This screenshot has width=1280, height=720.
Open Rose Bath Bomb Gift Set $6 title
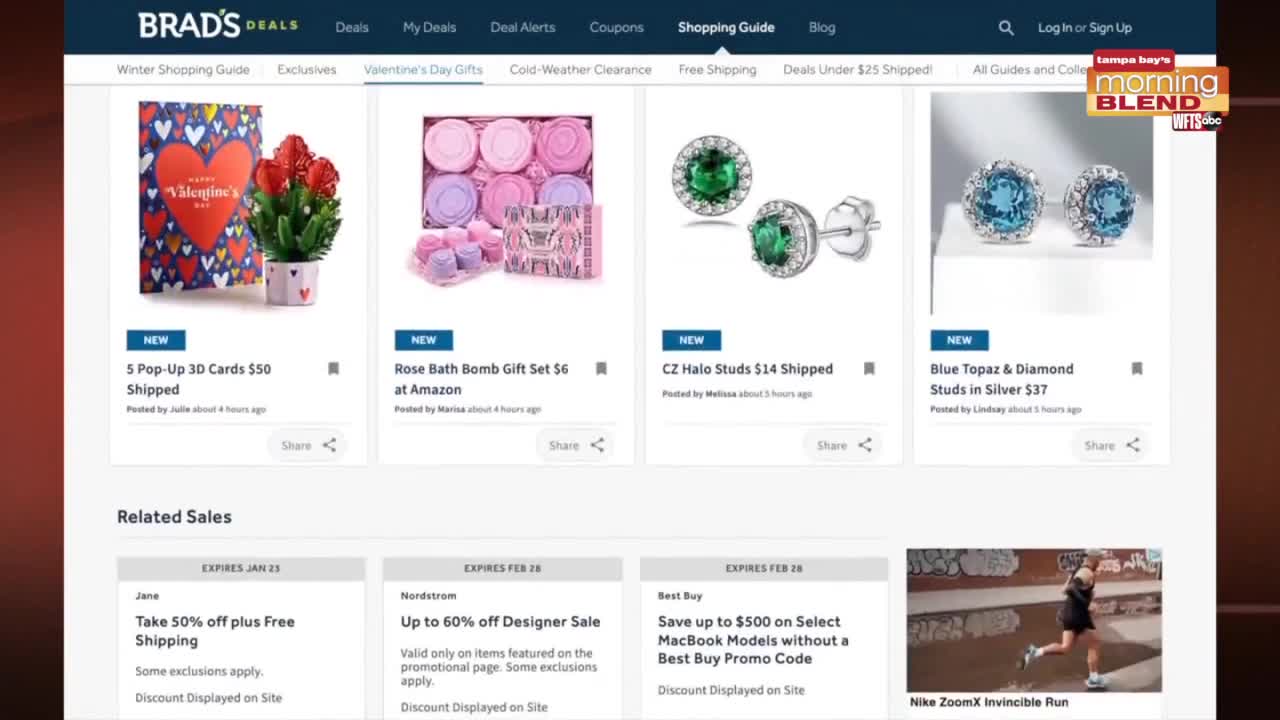click(481, 379)
